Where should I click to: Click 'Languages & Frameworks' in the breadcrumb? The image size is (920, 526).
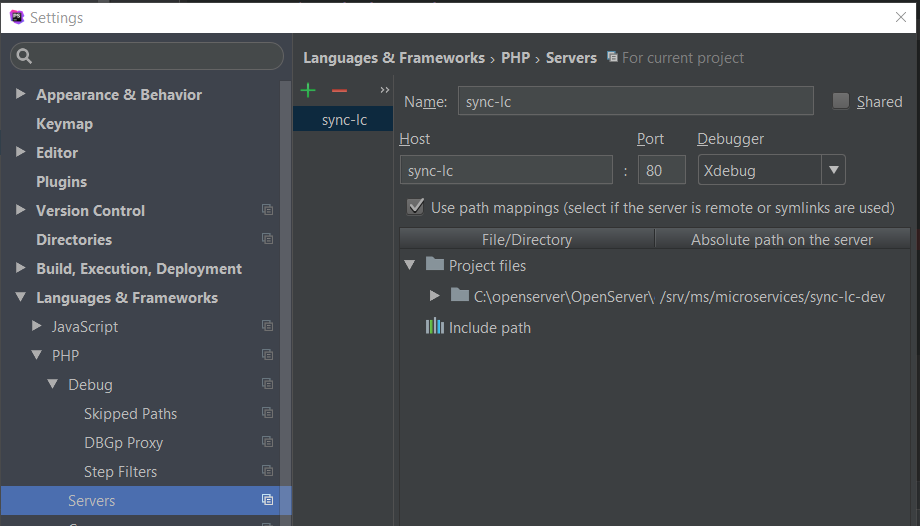[394, 58]
